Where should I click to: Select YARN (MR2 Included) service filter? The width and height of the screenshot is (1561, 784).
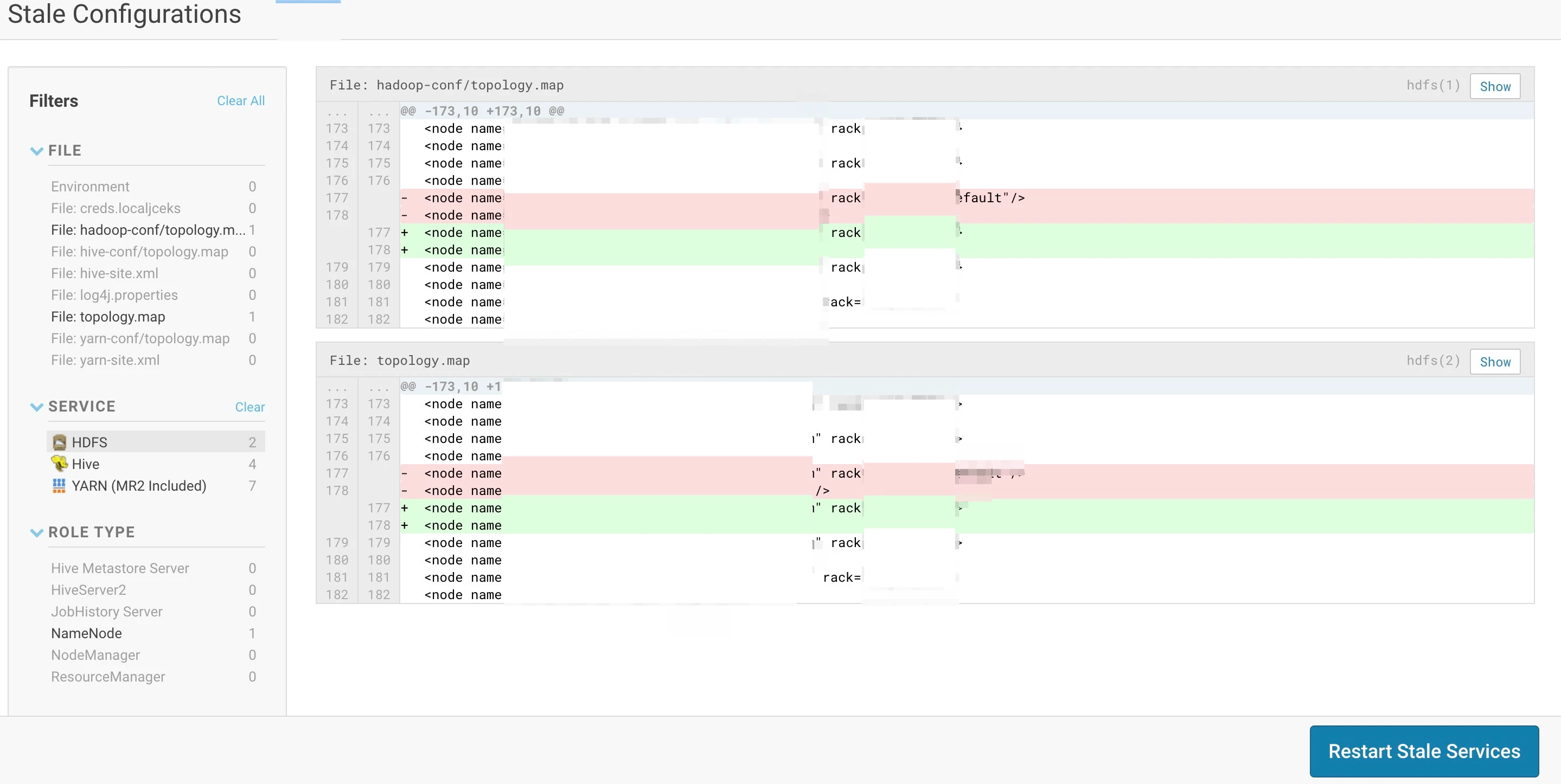pos(156,486)
